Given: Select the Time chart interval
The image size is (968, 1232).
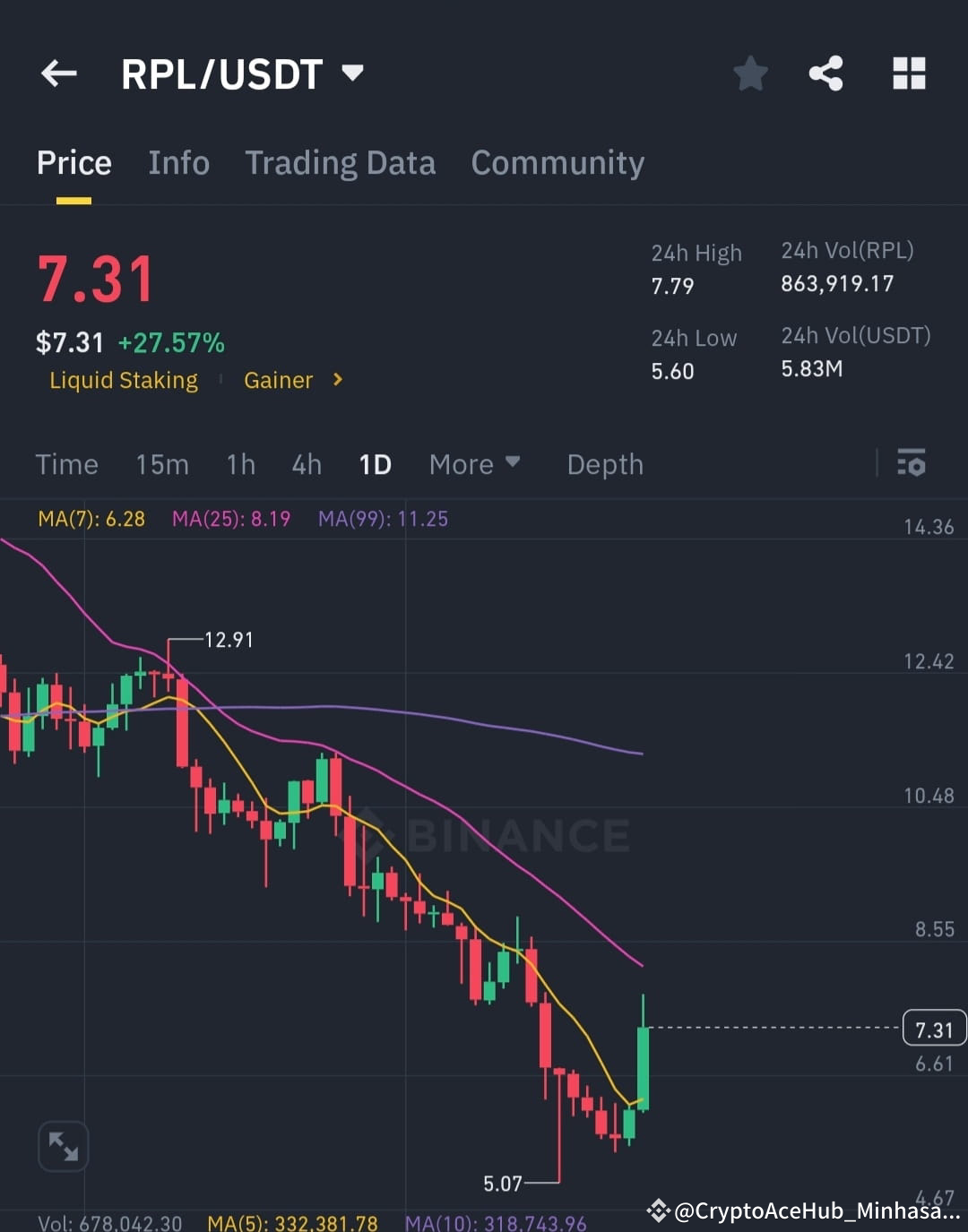Looking at the screenshot, I should [x=66, y=464].
